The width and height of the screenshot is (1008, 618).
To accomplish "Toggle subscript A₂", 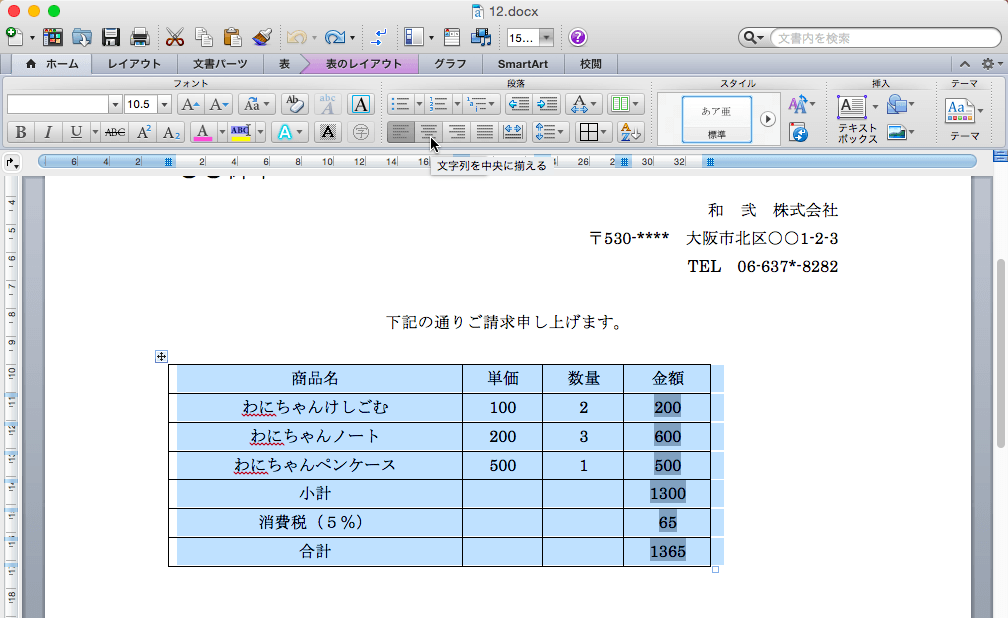I will [x=171, y=132].
